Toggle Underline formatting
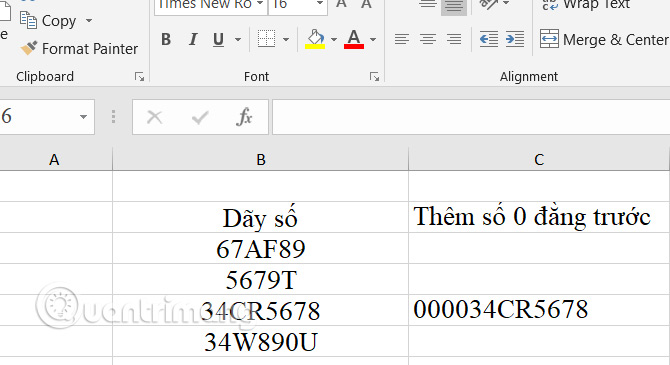 point(218,40)
